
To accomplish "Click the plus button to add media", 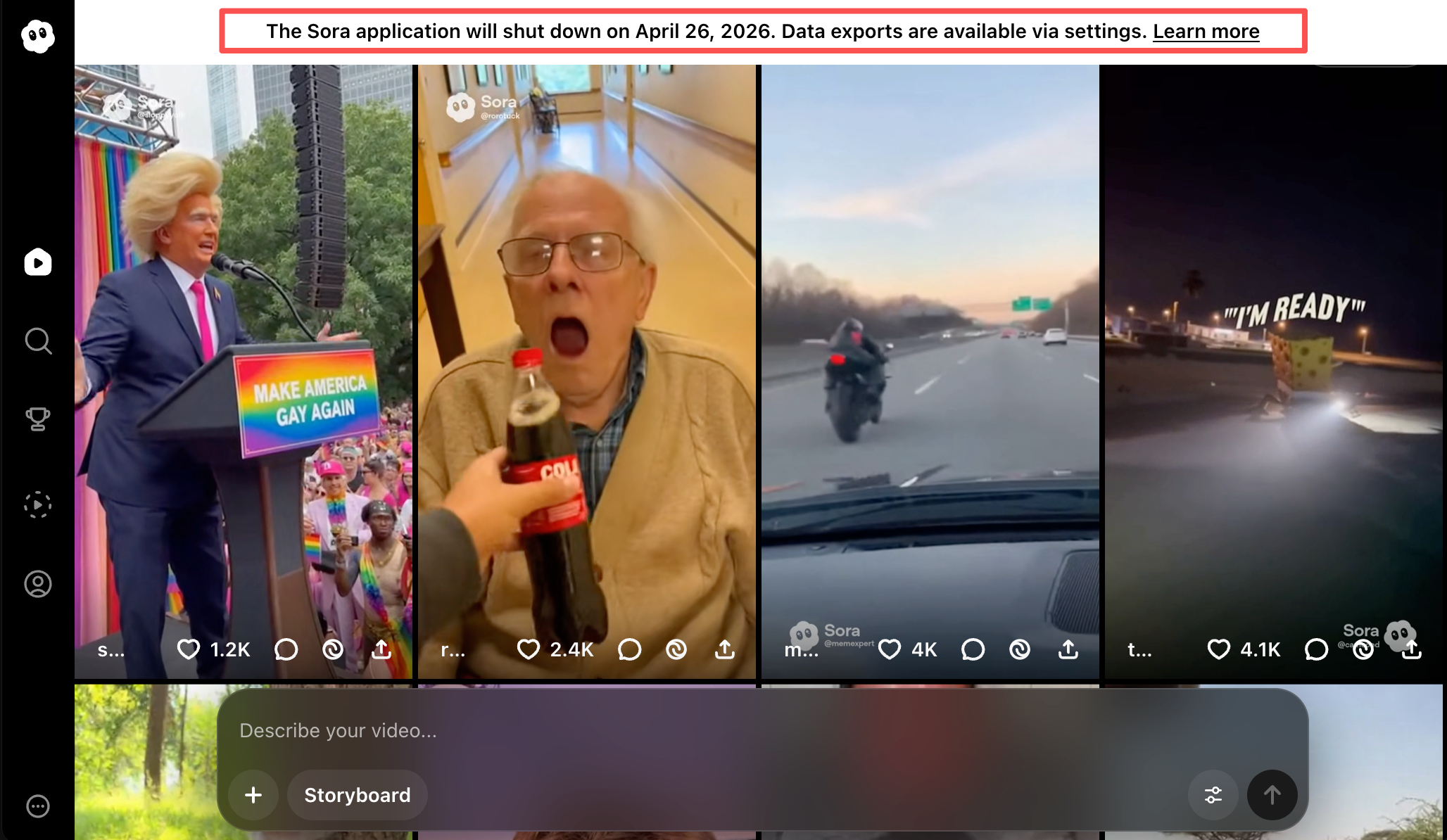I will (x=253, y=795).
